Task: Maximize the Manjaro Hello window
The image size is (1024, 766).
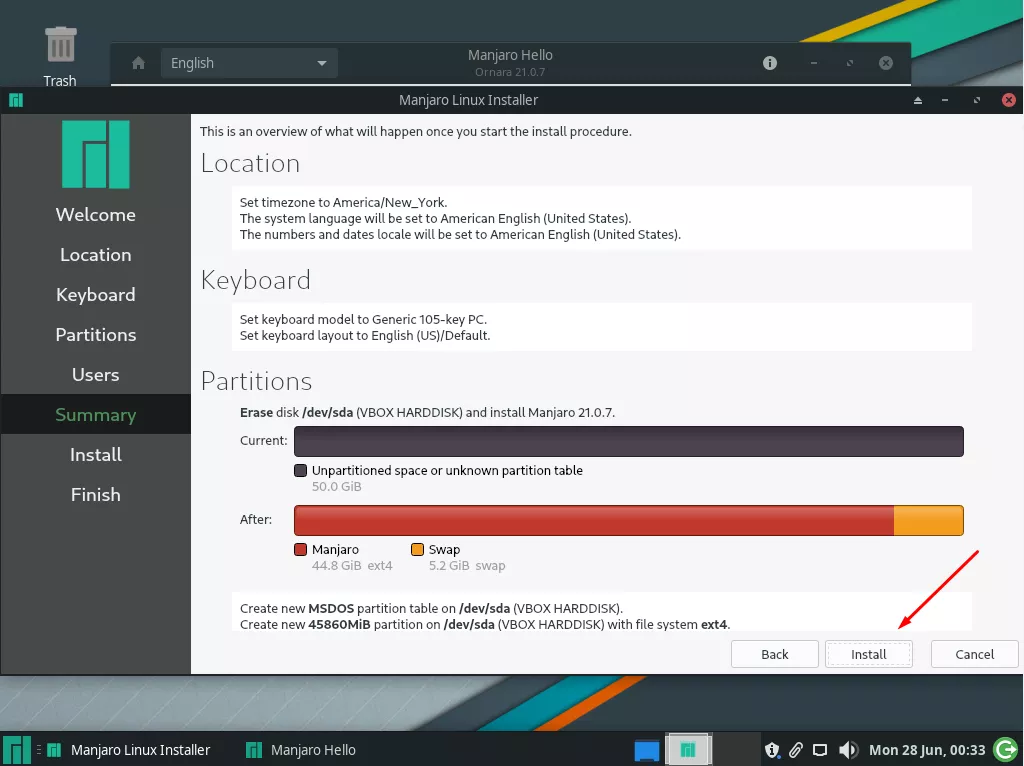Action: (850, 63)
